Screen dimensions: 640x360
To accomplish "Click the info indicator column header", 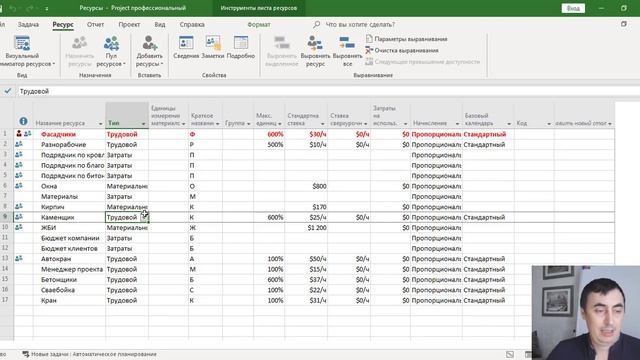I will 23,121.
